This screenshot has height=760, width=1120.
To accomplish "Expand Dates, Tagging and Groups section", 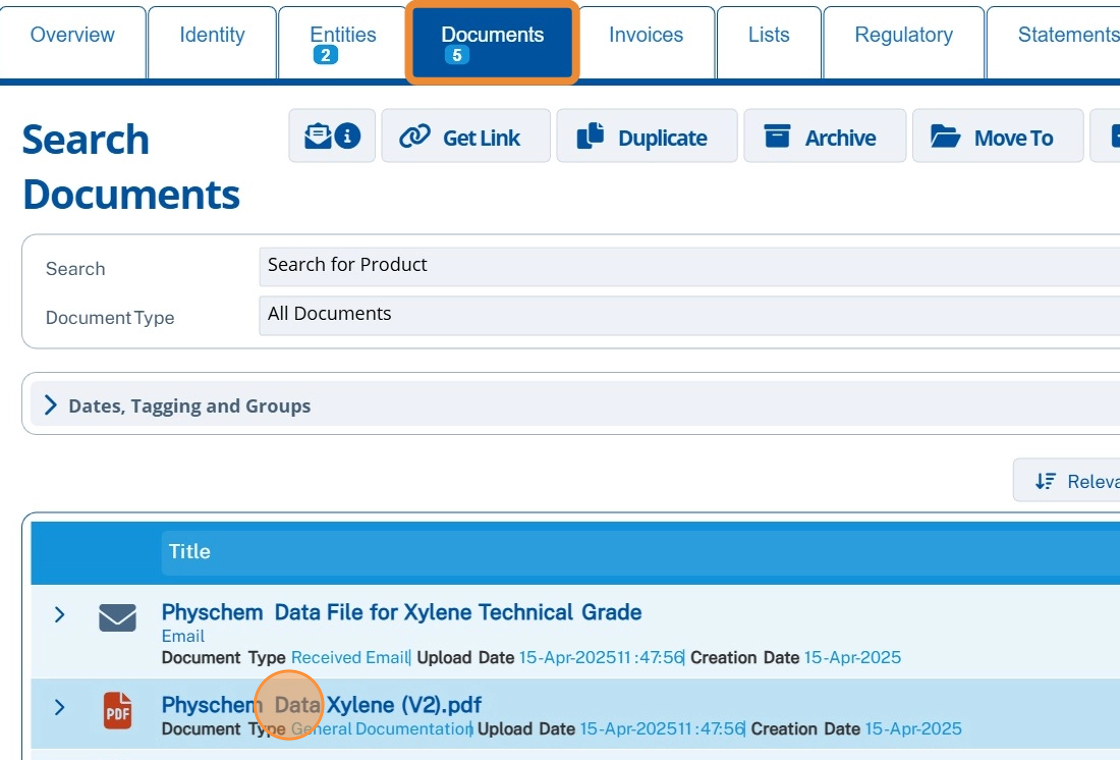I will [52, 405].
